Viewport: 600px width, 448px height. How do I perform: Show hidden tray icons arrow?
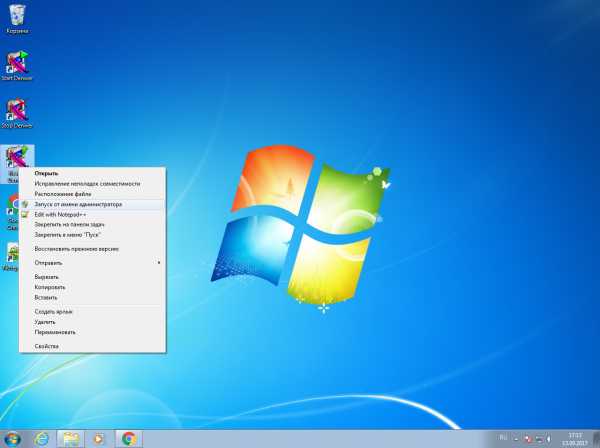click(515, 438)
